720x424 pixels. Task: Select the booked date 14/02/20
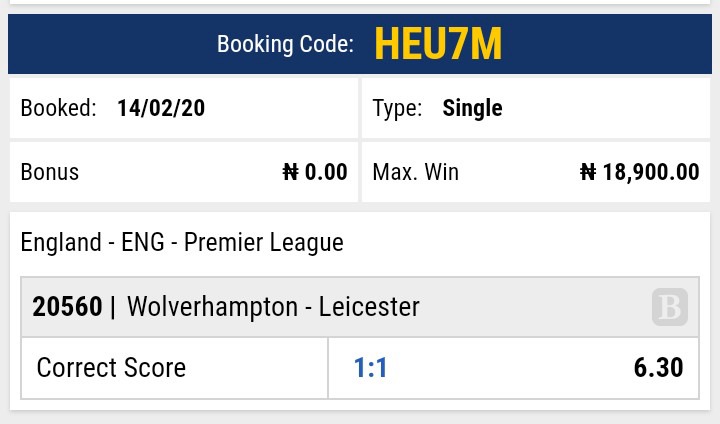coord(161,108)
